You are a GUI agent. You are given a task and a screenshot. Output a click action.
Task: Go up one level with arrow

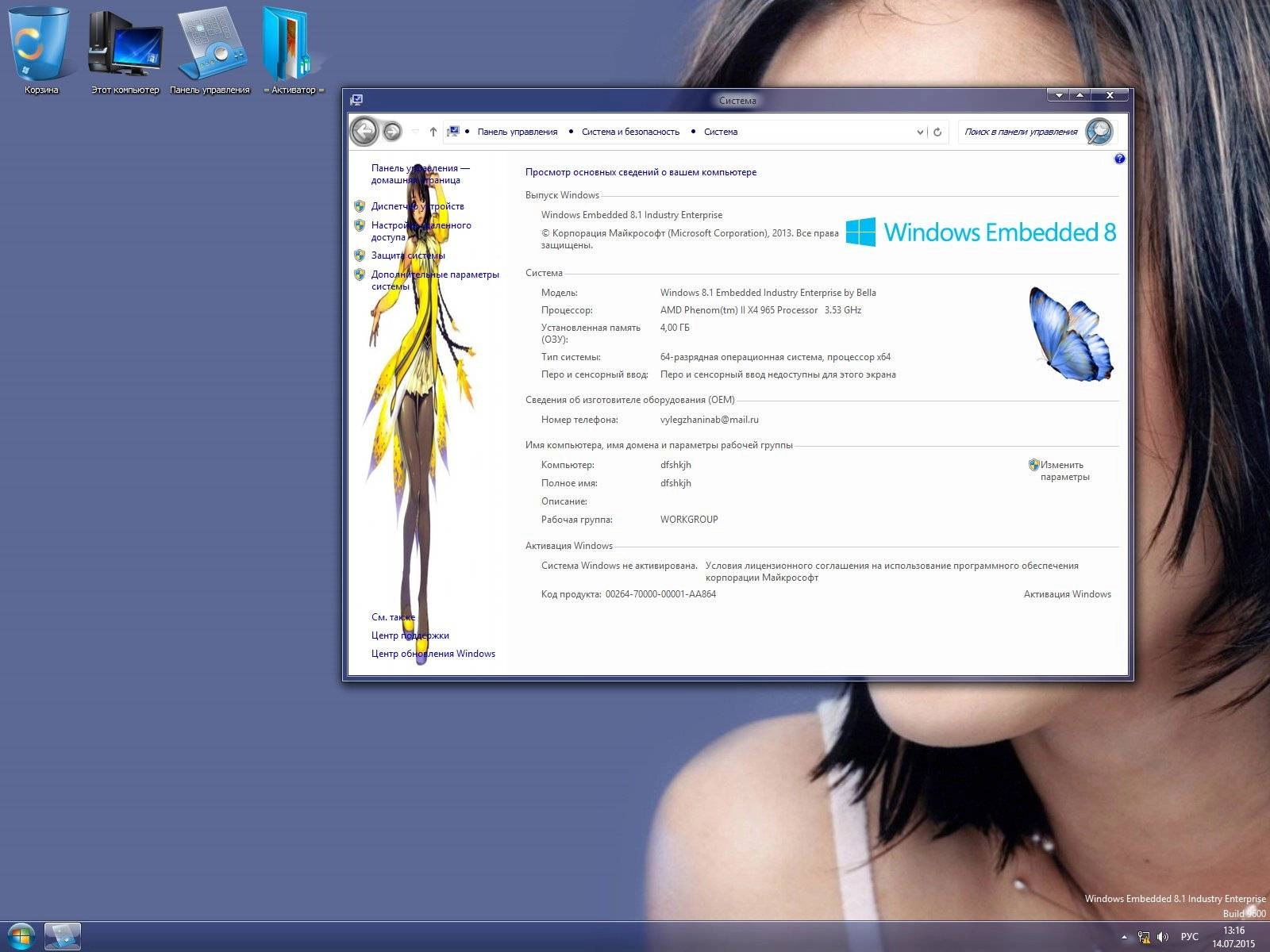pos(433,132)
